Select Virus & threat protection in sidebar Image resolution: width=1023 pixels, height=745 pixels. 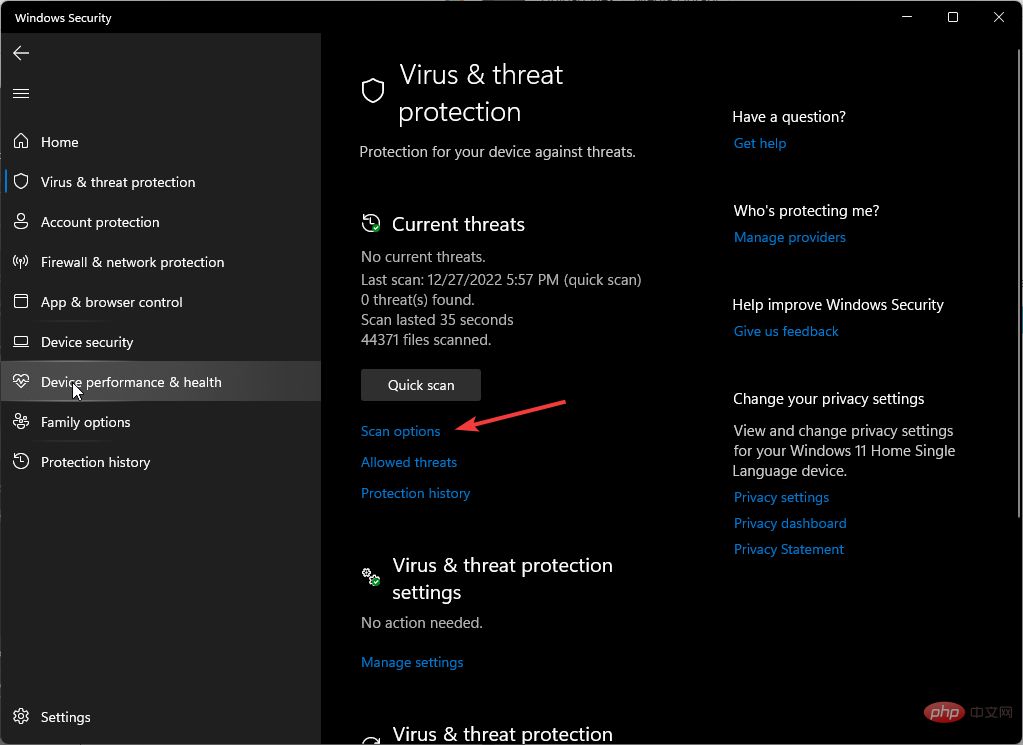pos(118,182)
